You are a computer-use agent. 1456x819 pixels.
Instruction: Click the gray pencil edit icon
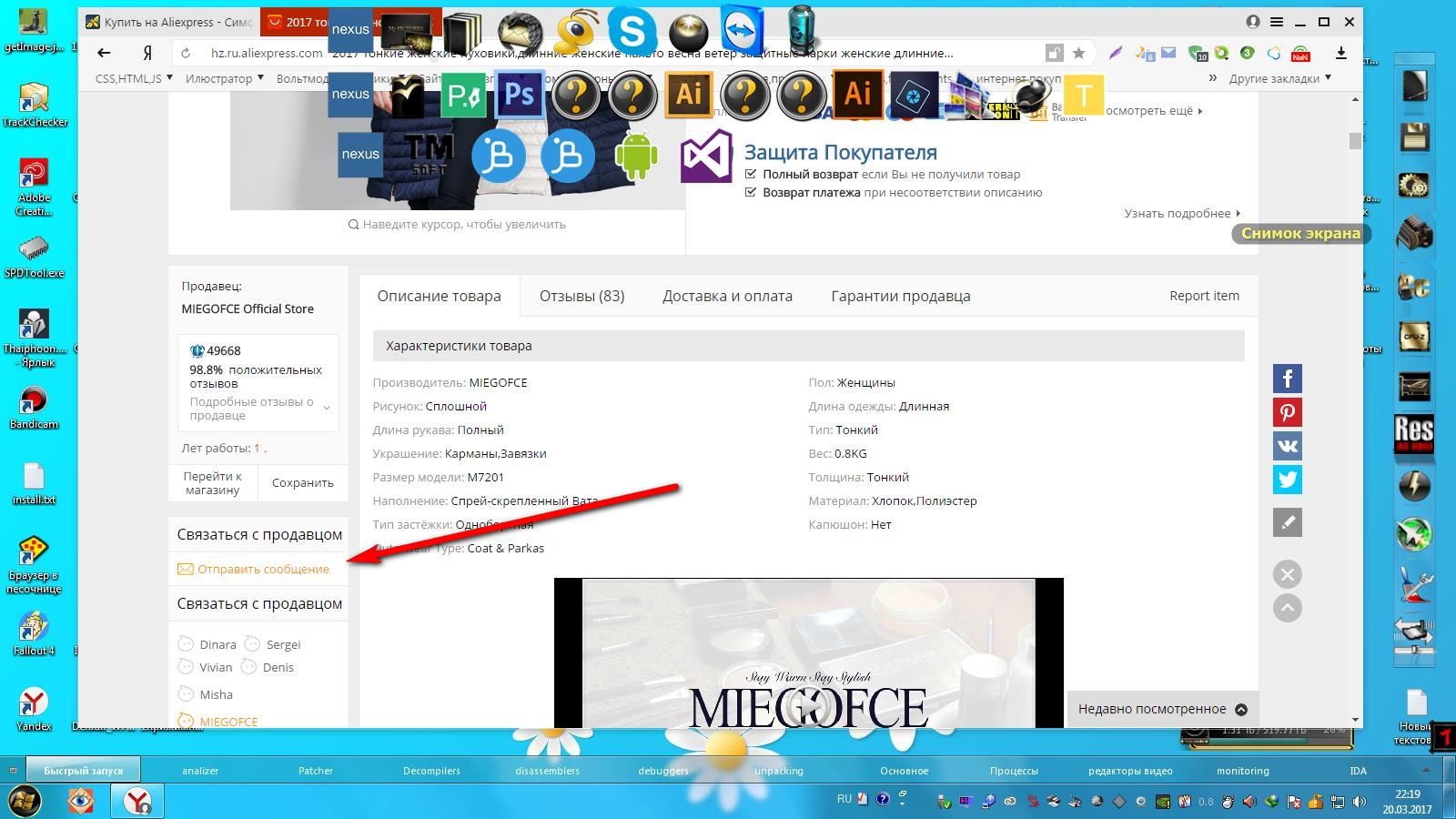1287,522
